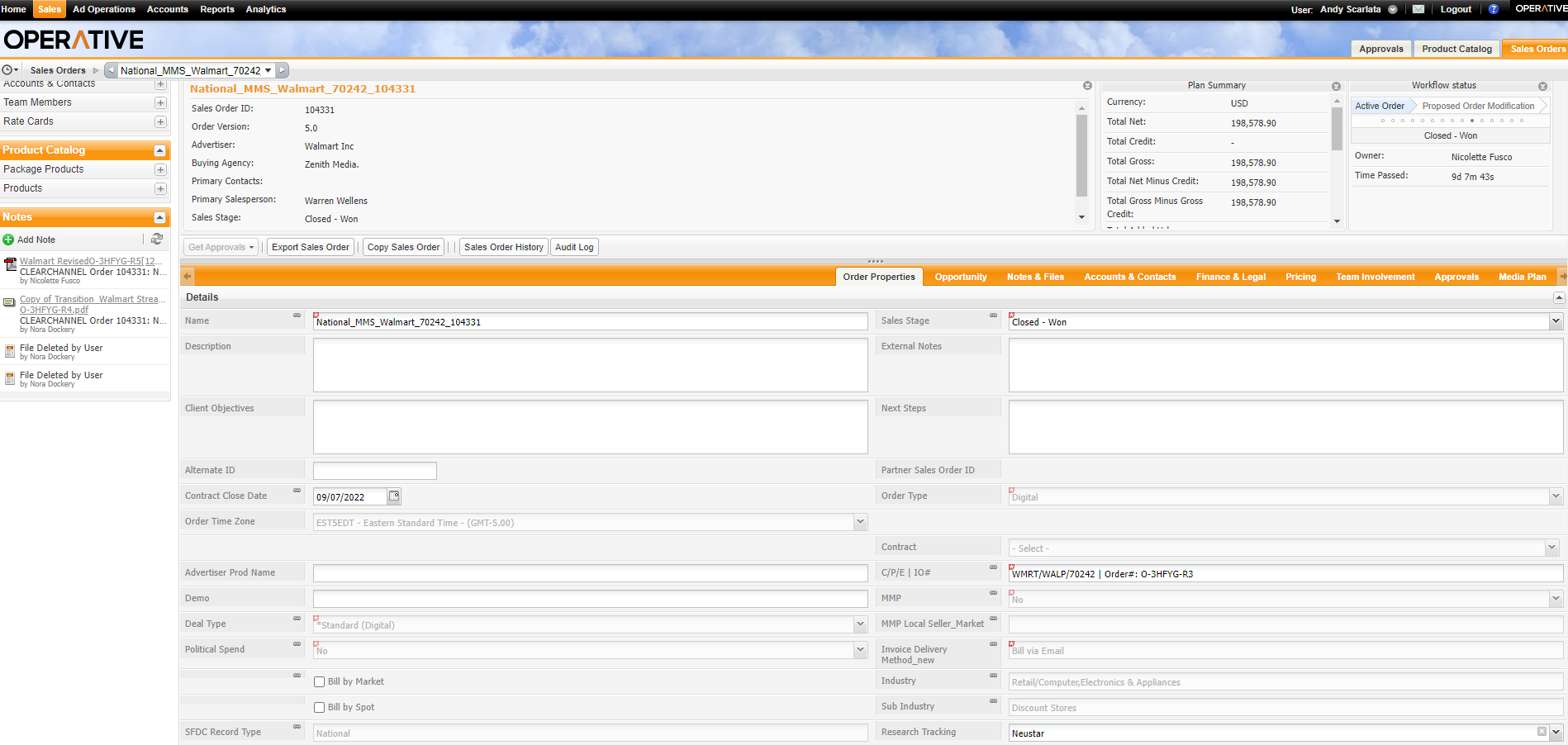The width and height of the screenshot is (1568, 745).
Task: Click first File Deleted by User note icon
Action: pos(10,351)
